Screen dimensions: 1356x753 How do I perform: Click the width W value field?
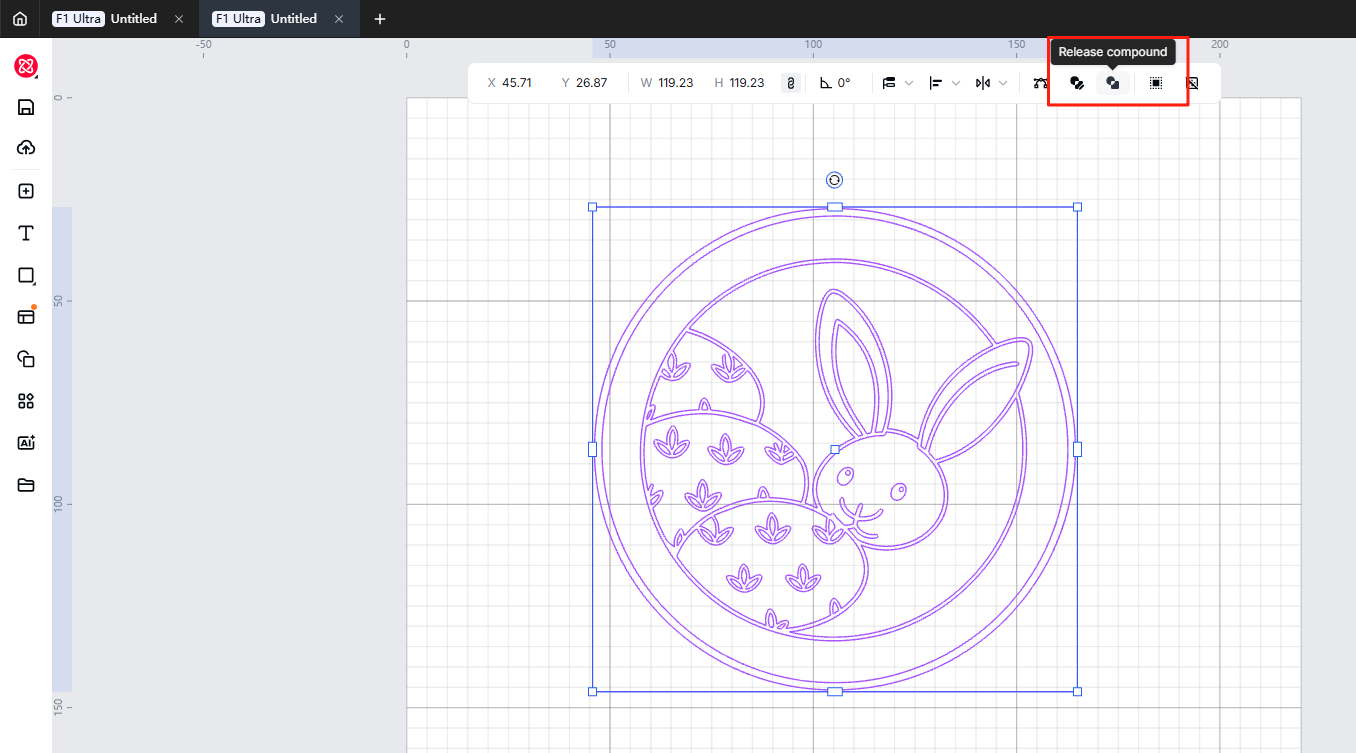(x=675, y=83)
